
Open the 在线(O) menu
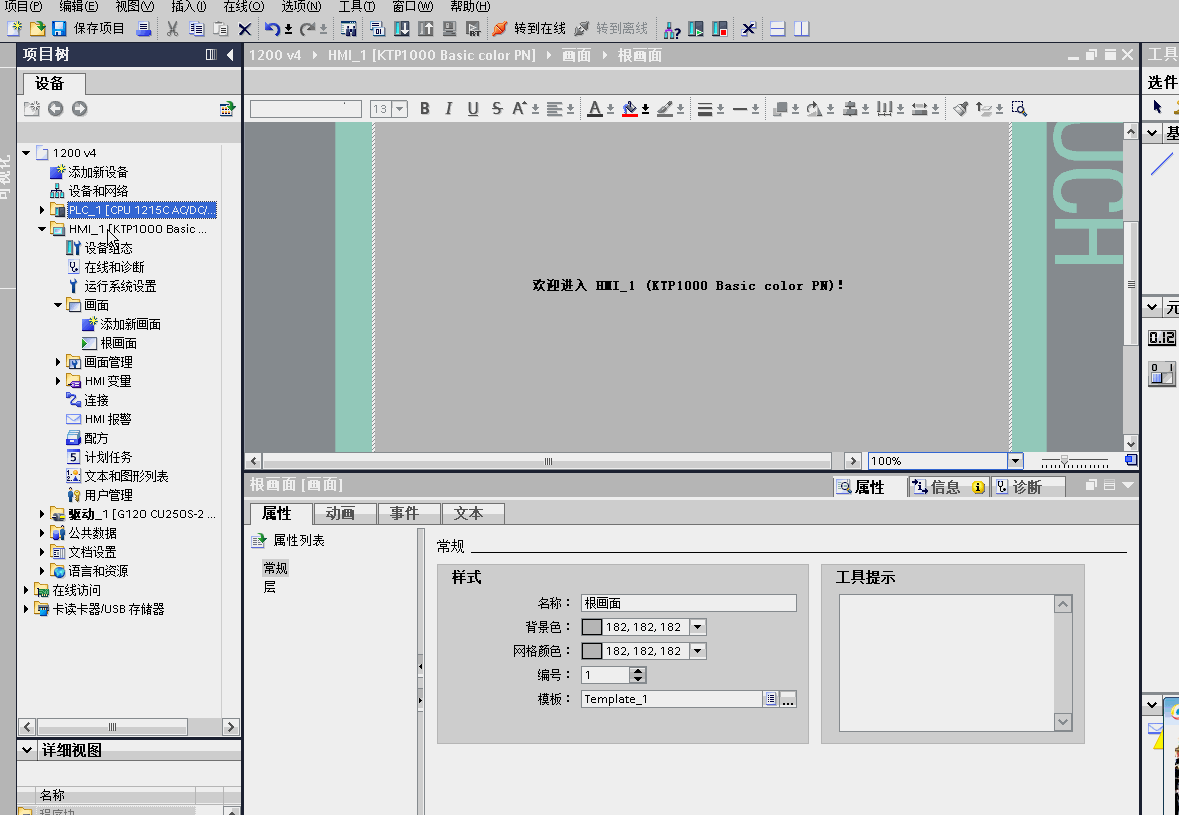pyautogui.click(x=244, y=7)
